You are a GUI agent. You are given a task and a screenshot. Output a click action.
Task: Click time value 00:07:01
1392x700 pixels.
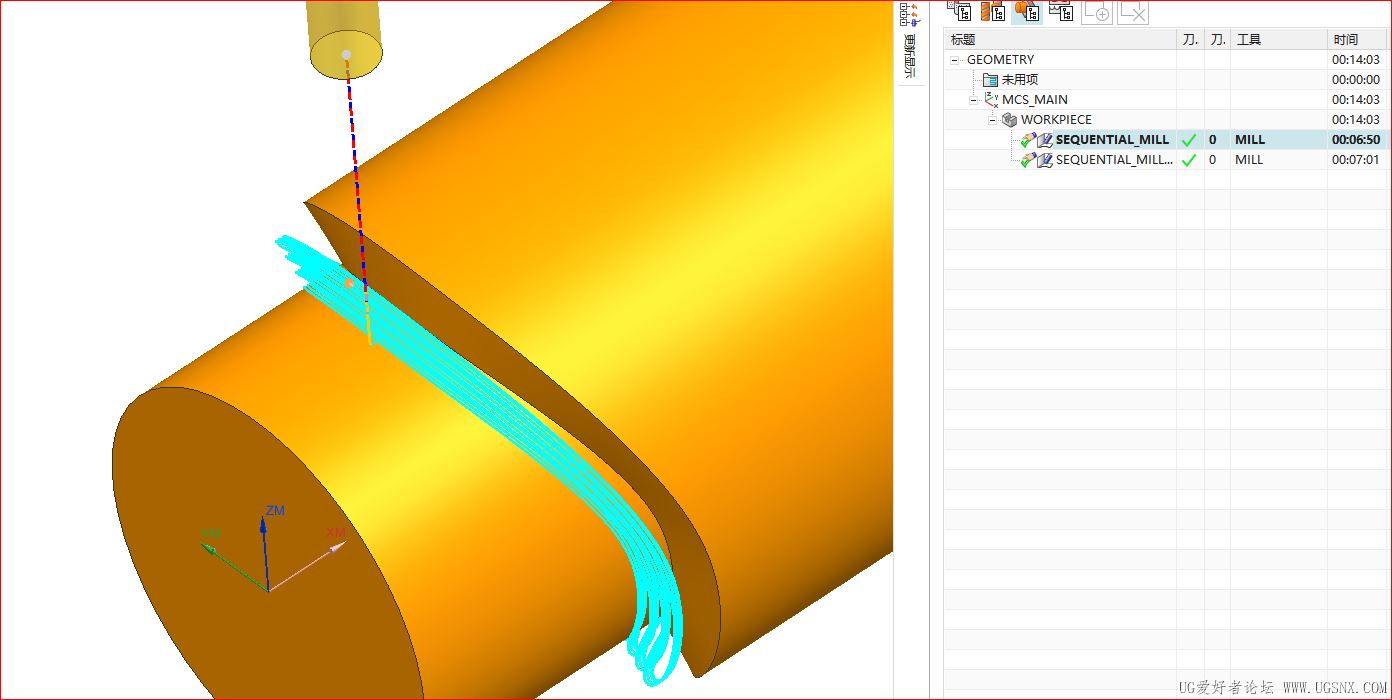click(1355, 160)
